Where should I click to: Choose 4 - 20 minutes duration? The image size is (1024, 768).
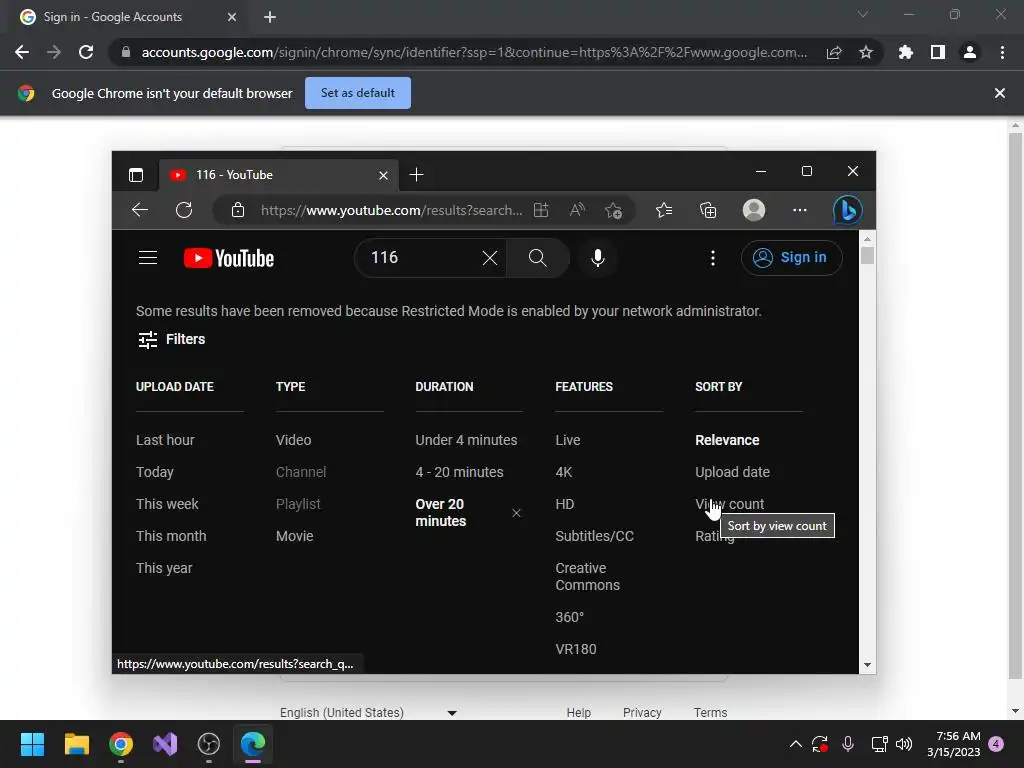[459, 472]
